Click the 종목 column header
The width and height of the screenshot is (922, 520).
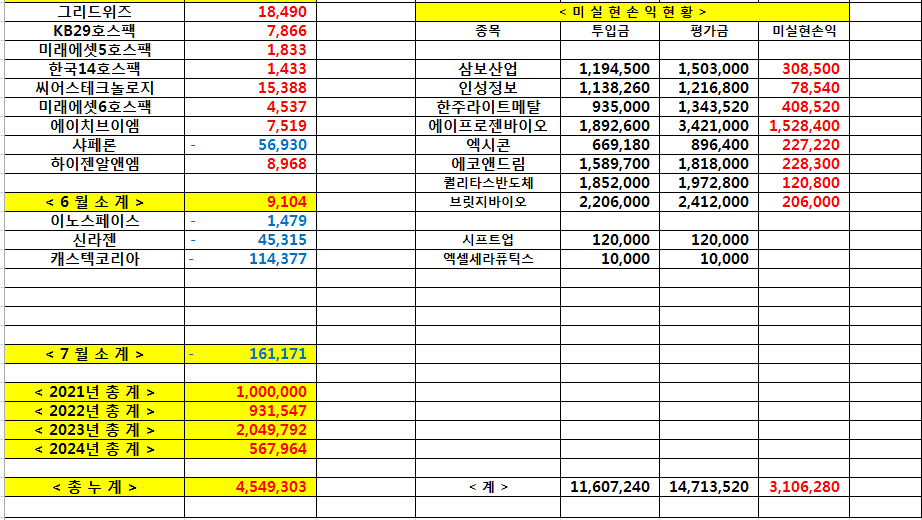pos(487,31)
